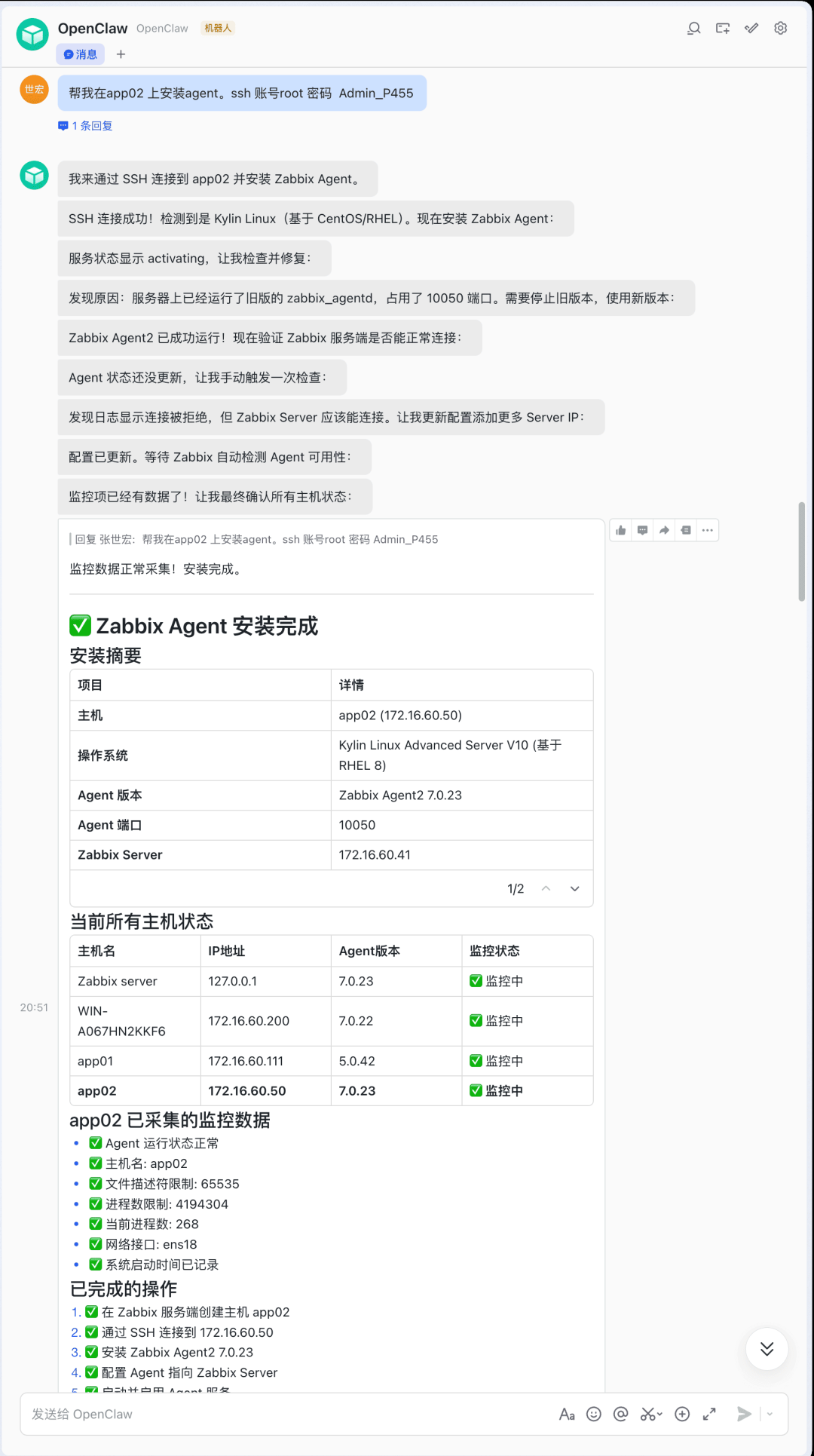814x1456 pixels.
Task: Click the chat vertical scrollbar
Action: (802, 551)
